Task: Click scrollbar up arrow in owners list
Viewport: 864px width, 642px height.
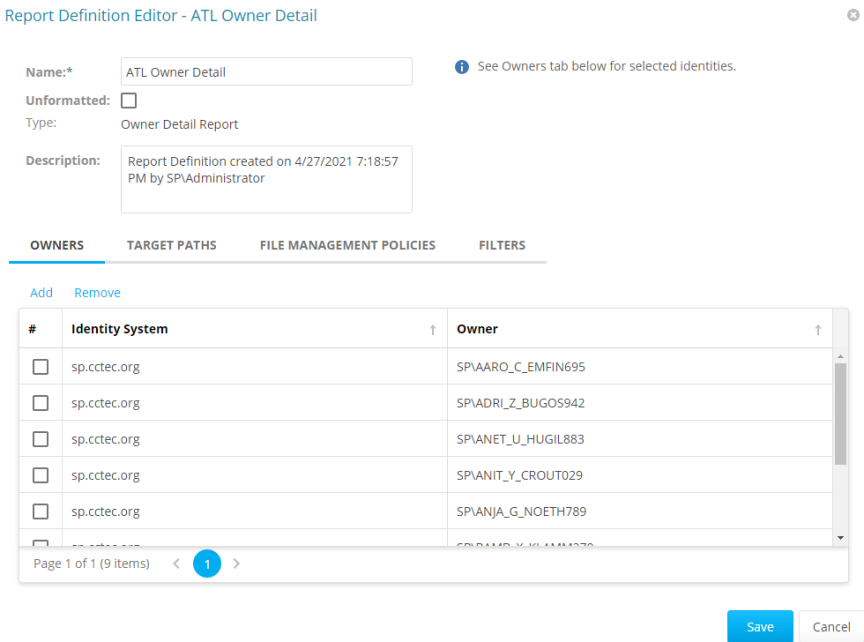Action: (840, 357)
